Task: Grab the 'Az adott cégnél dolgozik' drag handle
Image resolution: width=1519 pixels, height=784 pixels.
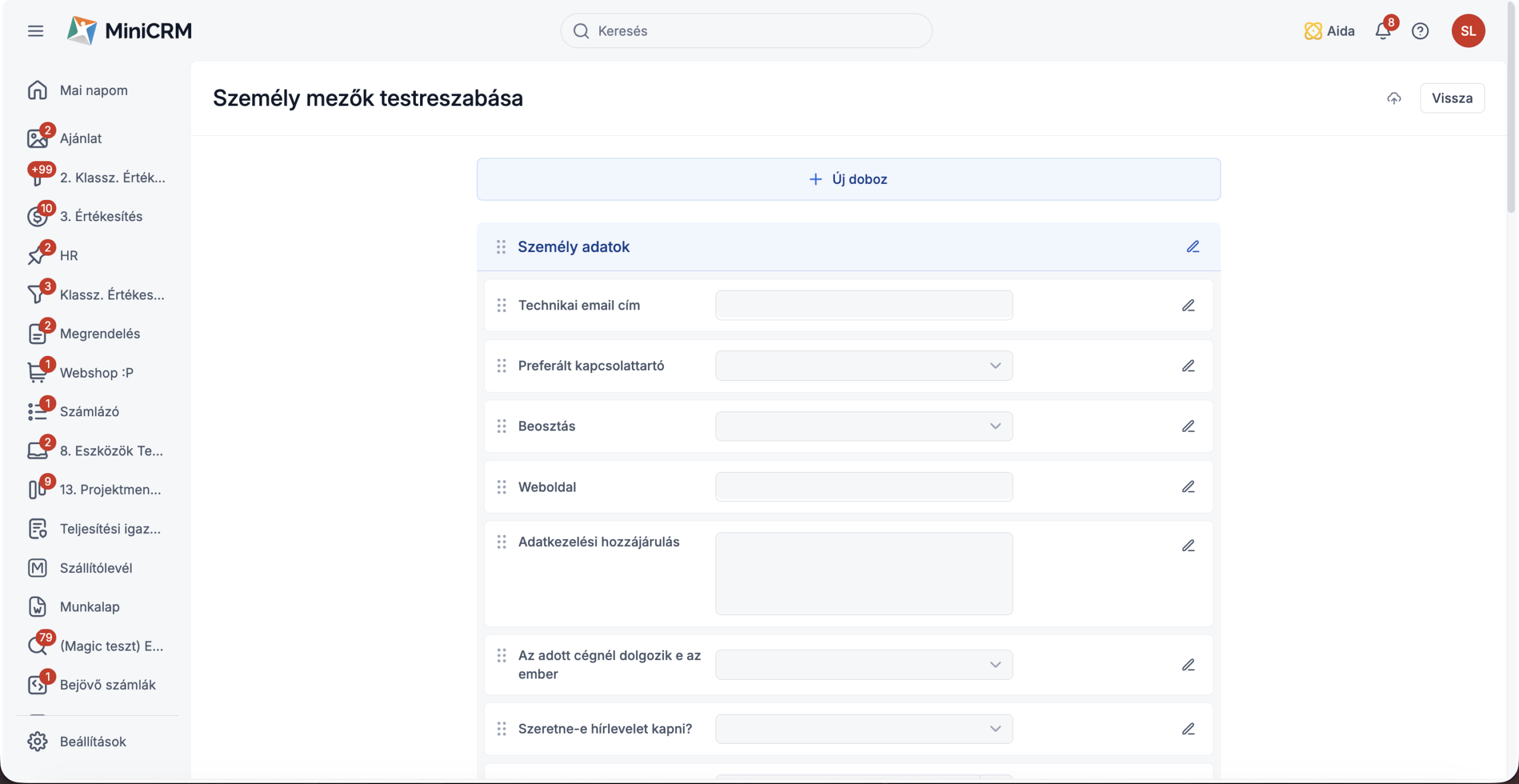Action: click(501, 655)
